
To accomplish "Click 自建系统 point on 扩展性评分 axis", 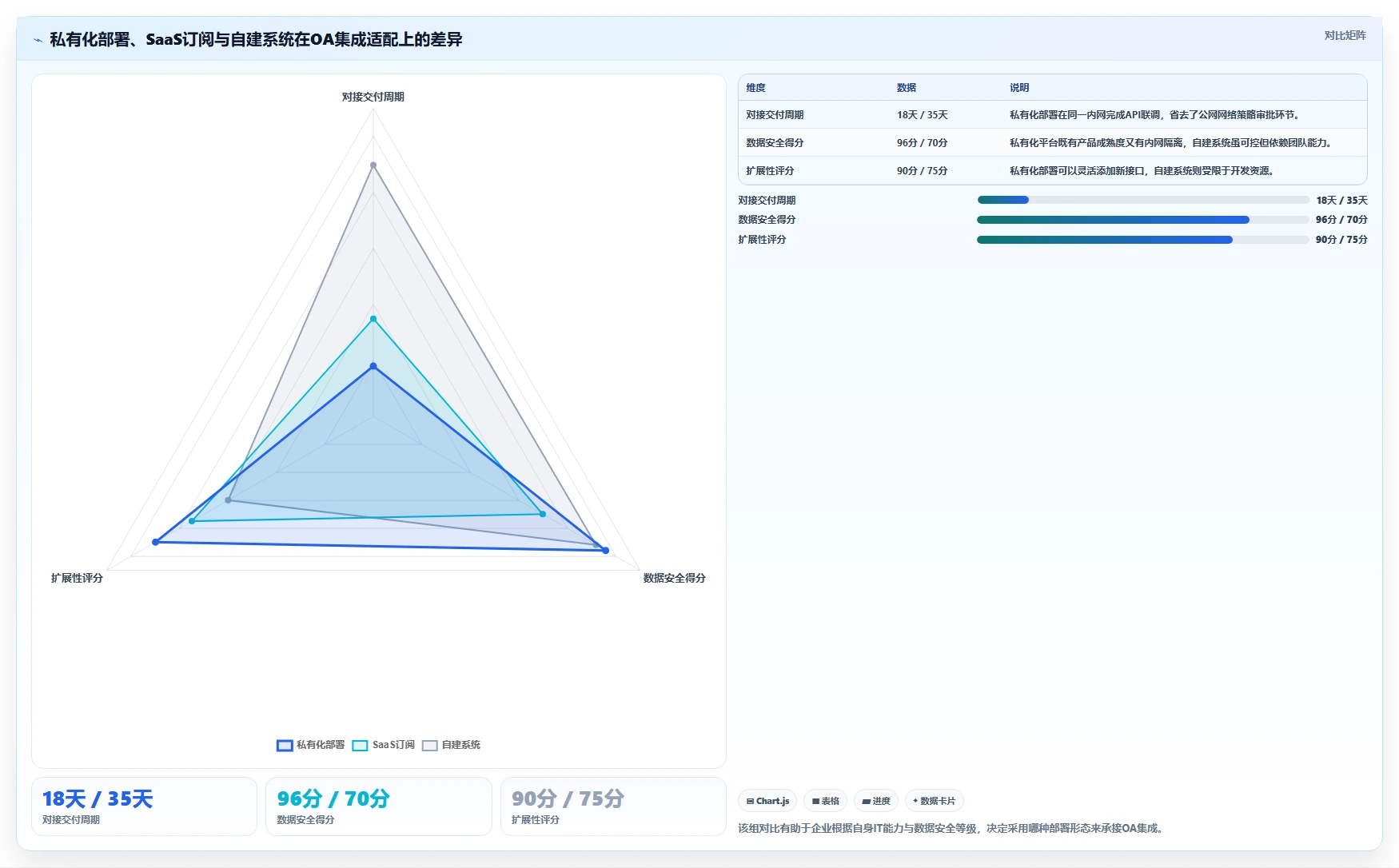I will (229, 500).
